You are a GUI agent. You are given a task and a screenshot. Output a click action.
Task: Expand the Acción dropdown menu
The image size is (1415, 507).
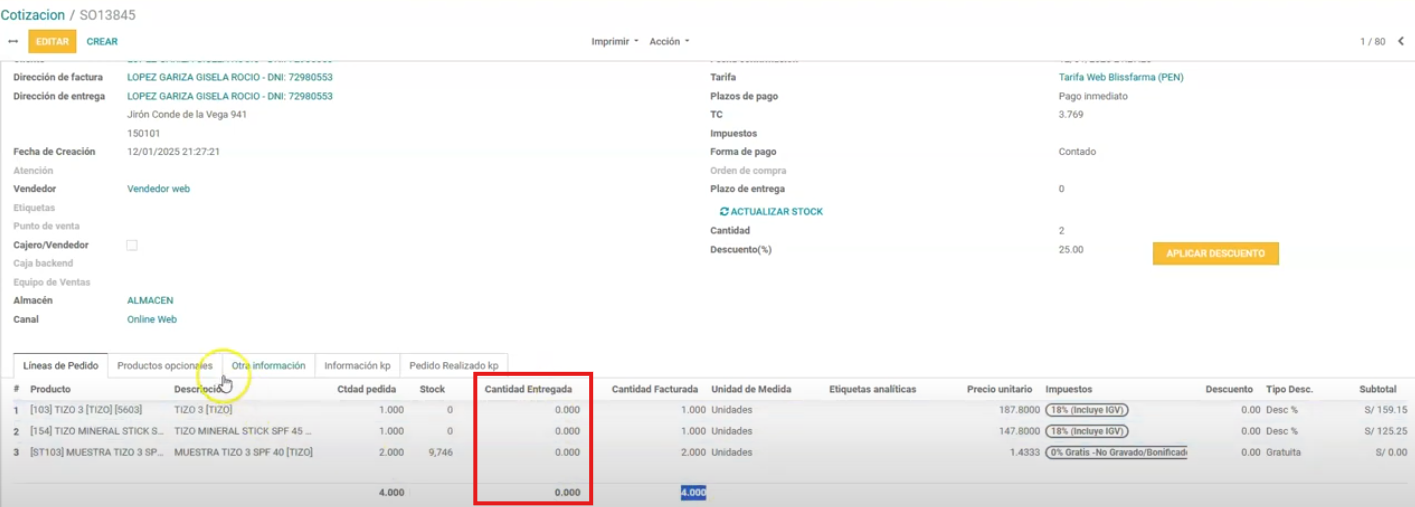click(669, 41)
